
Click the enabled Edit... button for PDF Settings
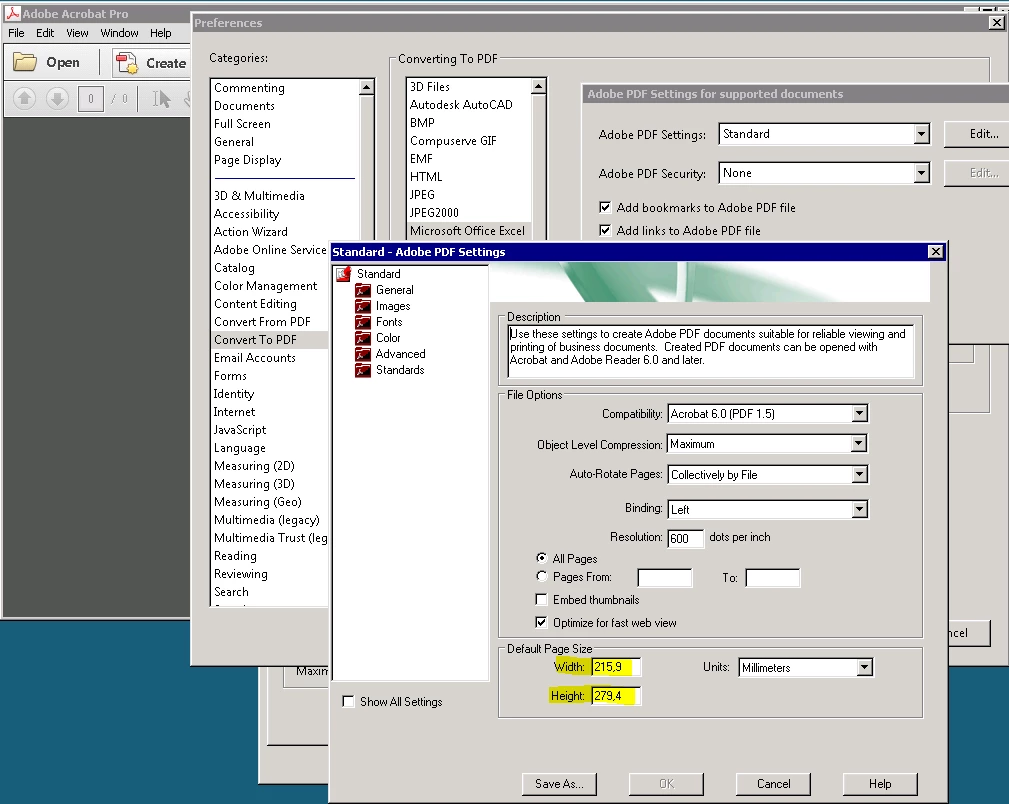pos(977,134)
